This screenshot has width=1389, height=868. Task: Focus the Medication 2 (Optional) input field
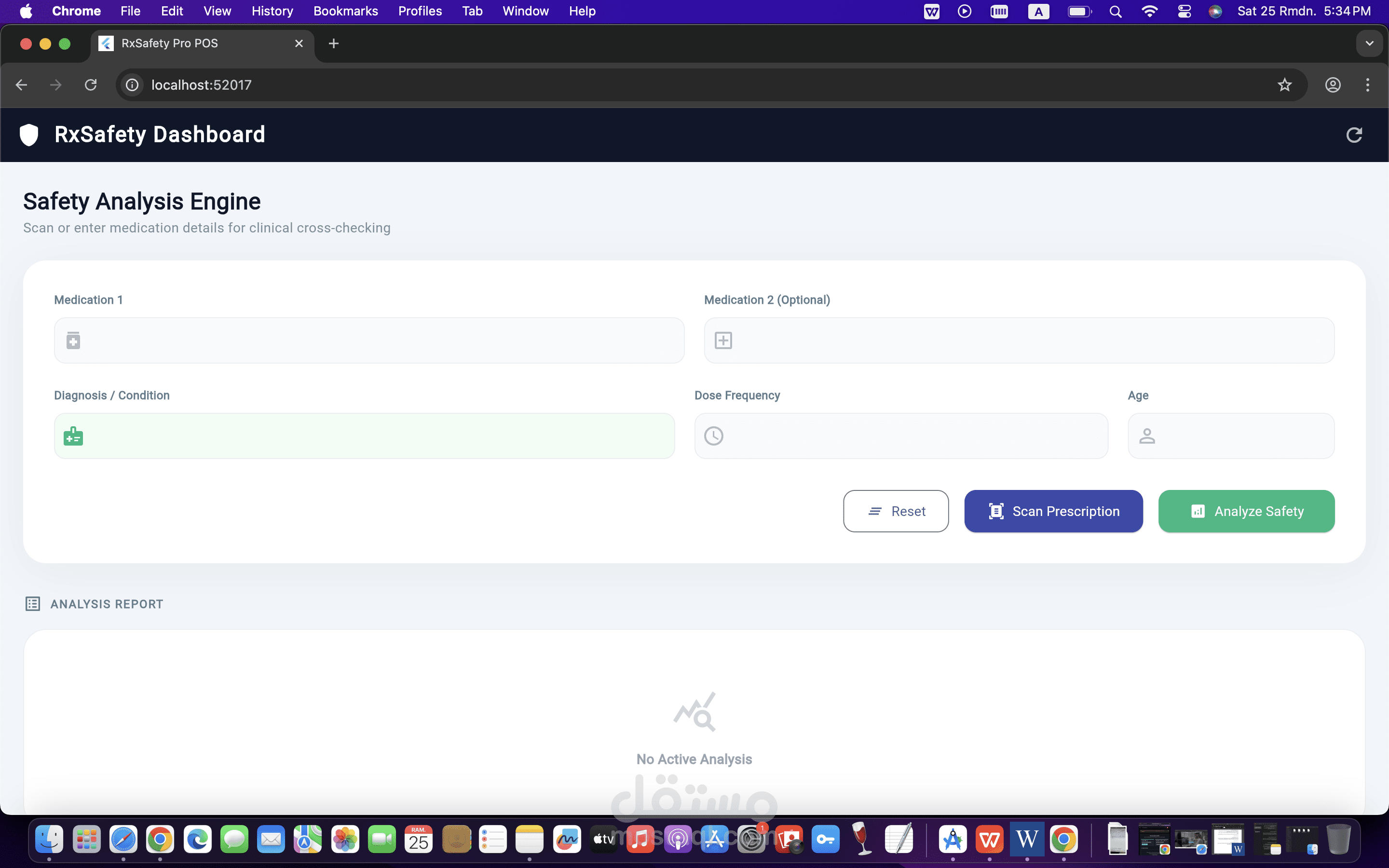coord(1019,340)
